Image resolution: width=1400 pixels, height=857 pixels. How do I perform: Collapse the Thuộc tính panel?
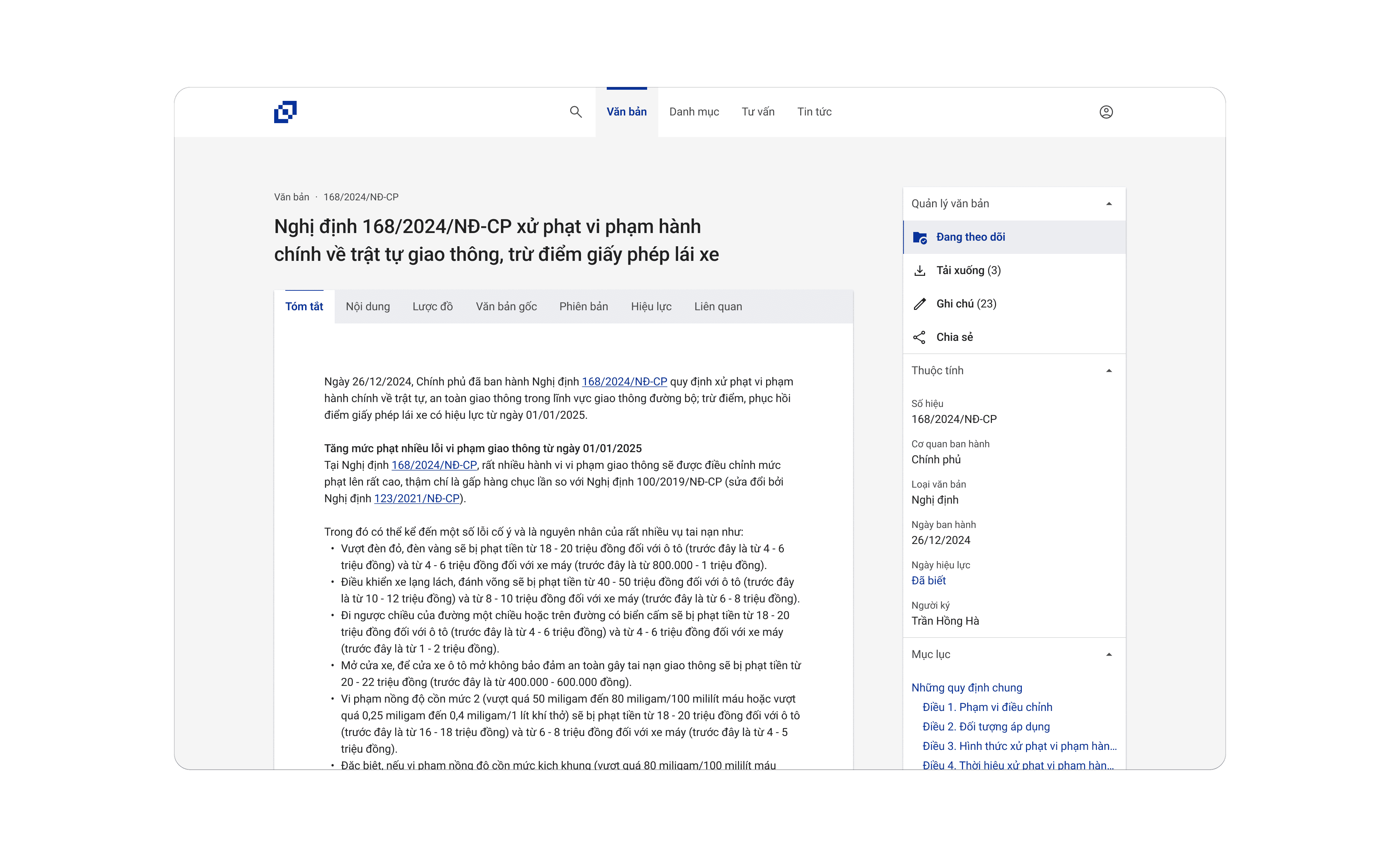(x=1108, y=371)
